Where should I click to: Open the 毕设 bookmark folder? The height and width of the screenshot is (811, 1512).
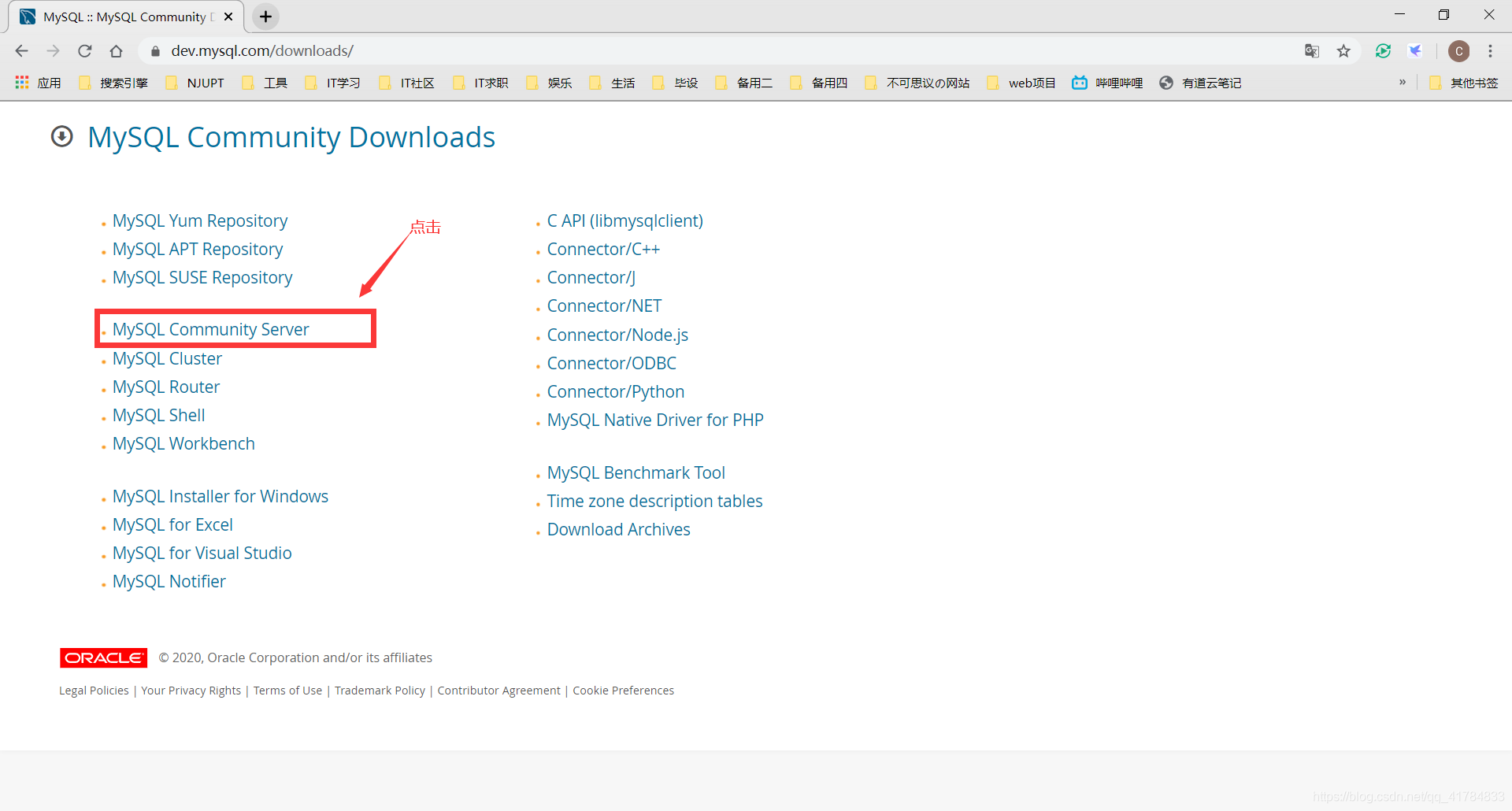pos(675,83)
